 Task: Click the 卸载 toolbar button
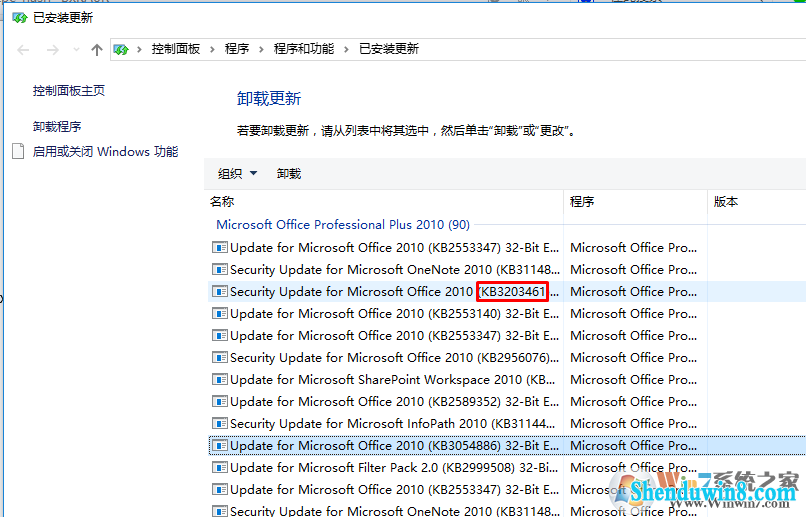pos(288,174)
